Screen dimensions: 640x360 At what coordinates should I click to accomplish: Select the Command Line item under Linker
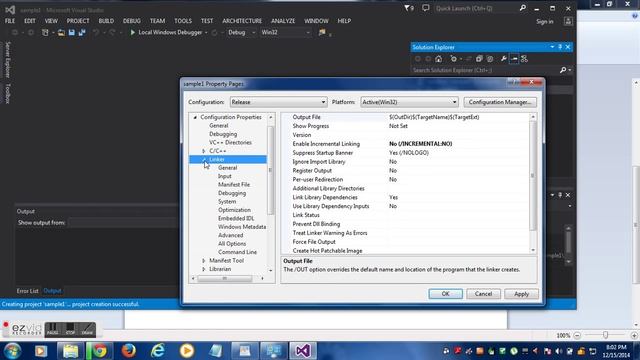pyautogui.click(x=237, y=252)
